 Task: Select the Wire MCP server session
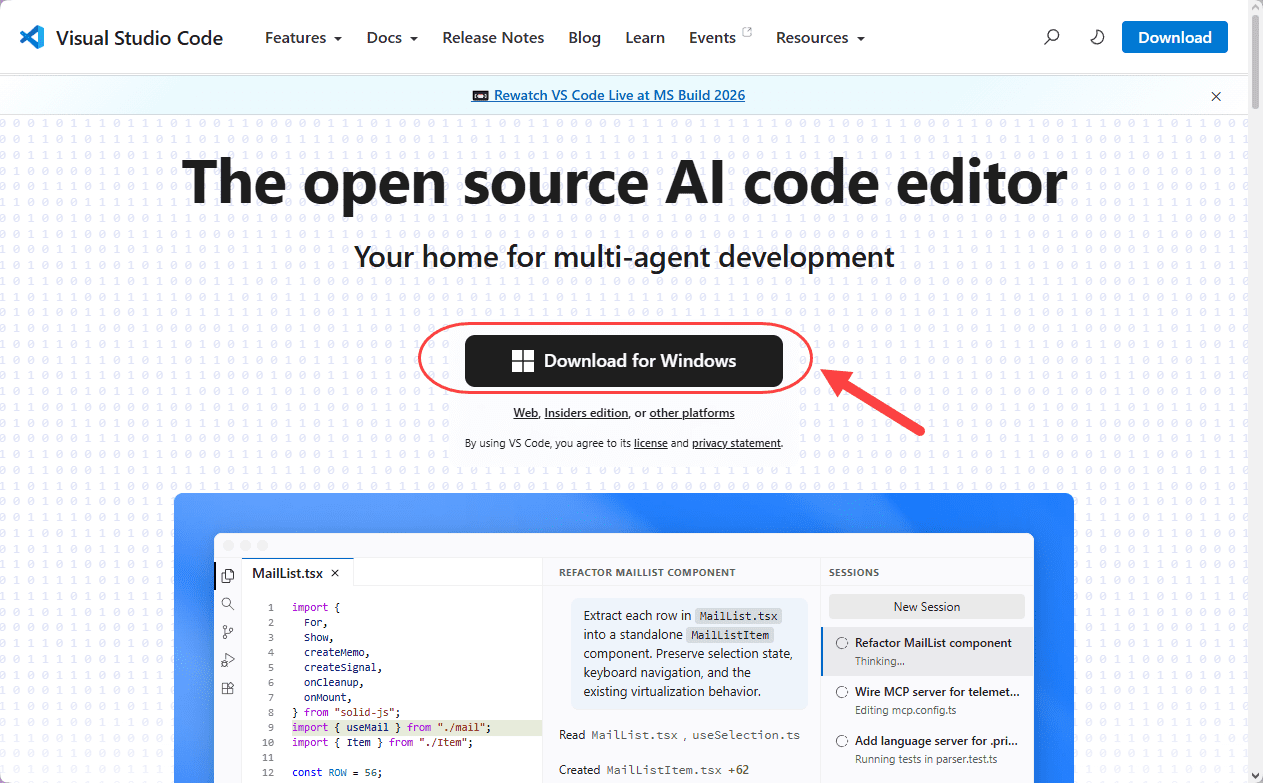pos(927,700)
